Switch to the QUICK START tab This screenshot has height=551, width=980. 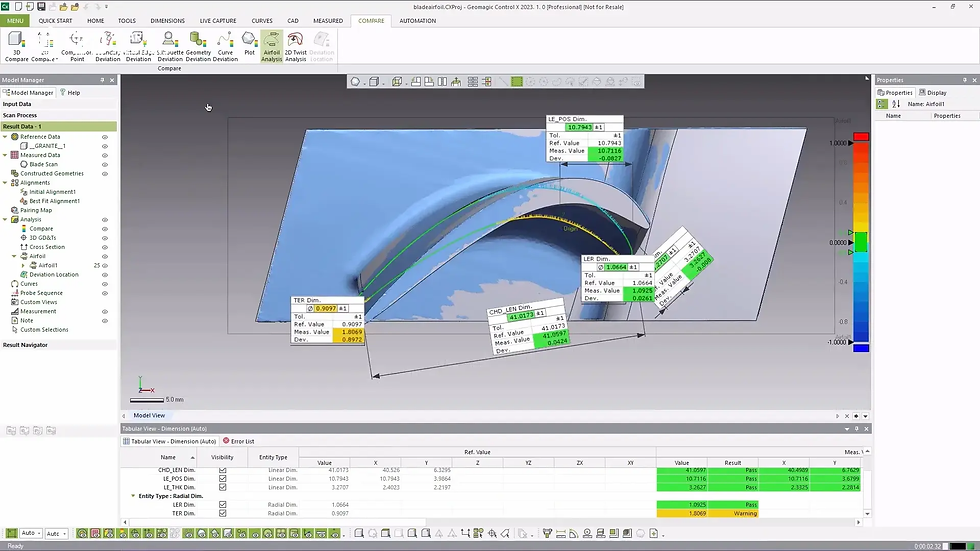[x=56, y=21]
